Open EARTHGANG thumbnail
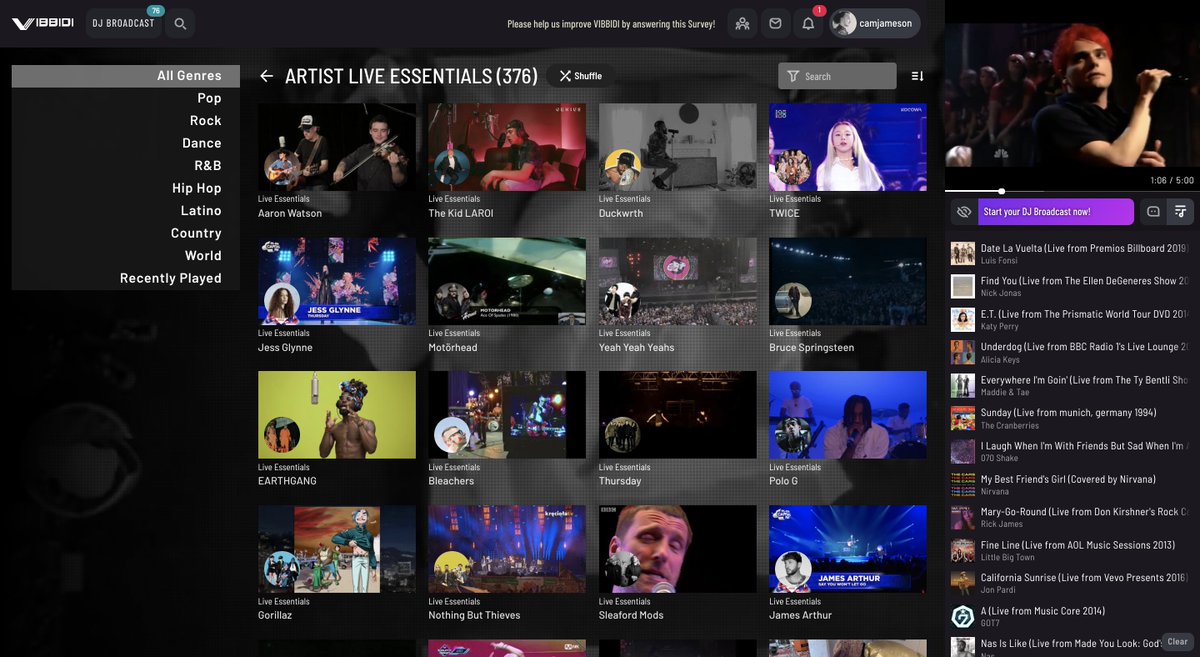The image size is (1200, 657). pyautogui.click(x=337, y=415)
